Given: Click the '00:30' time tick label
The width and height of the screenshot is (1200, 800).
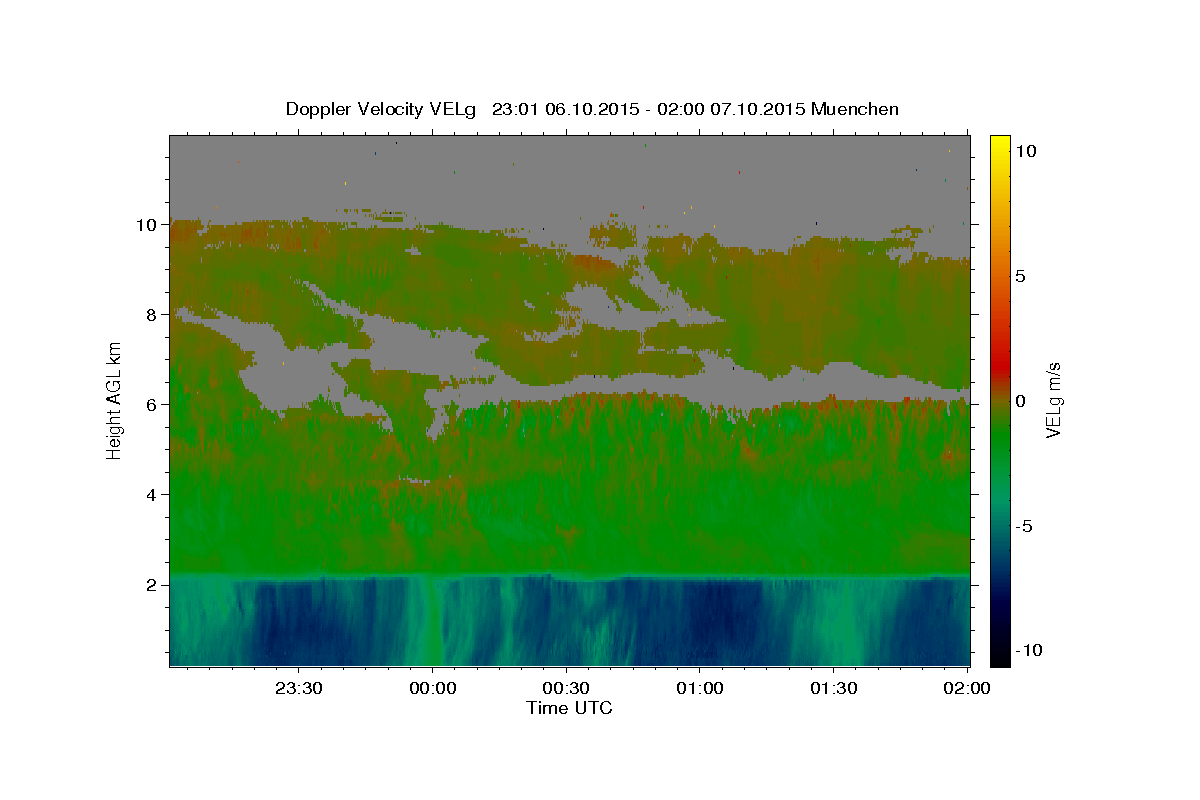Looking at the screenshot, I should pyautogui.click(x=566, y=688).
